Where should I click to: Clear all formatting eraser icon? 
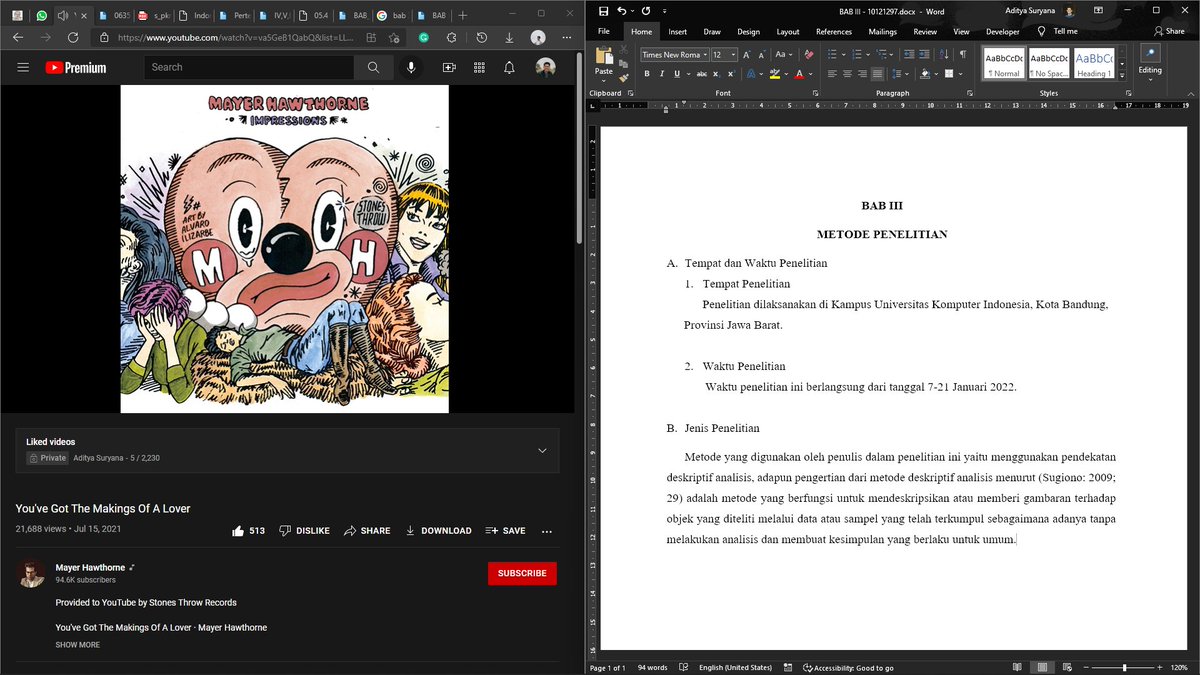809,54
